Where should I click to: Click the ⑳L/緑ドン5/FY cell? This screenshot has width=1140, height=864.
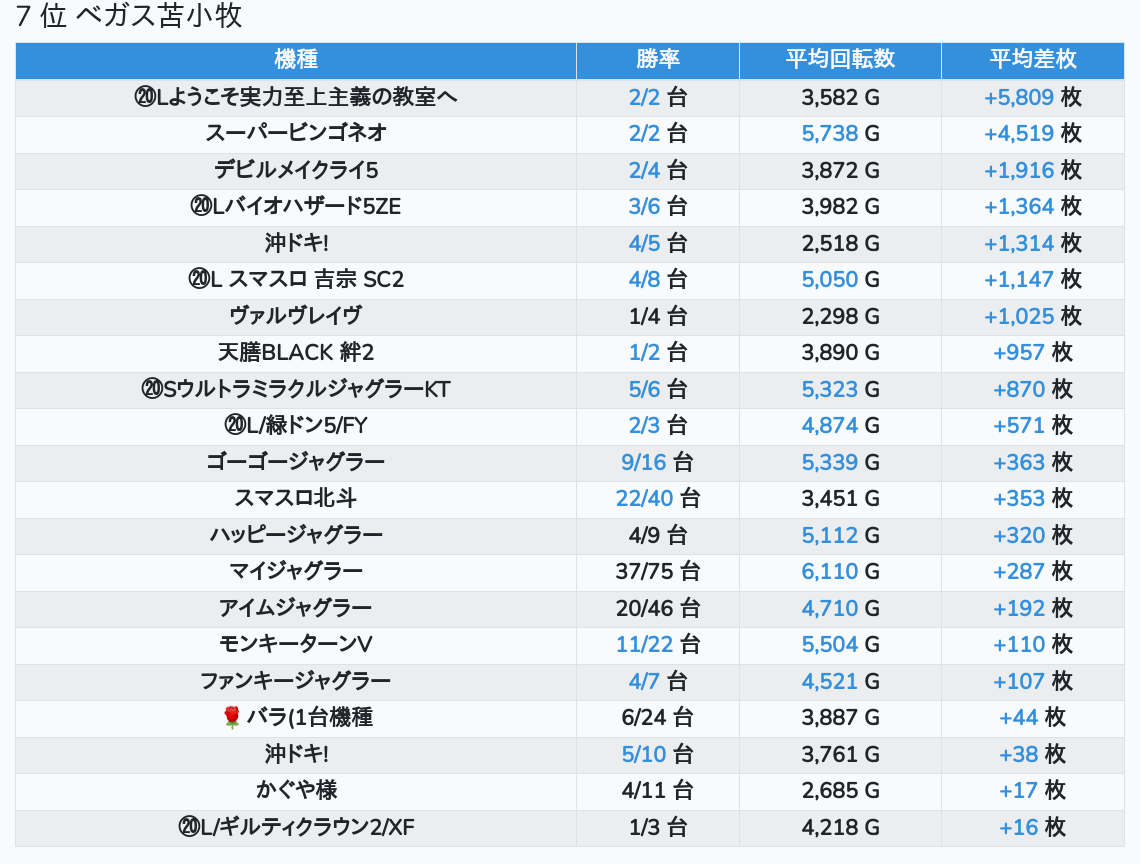296,425
